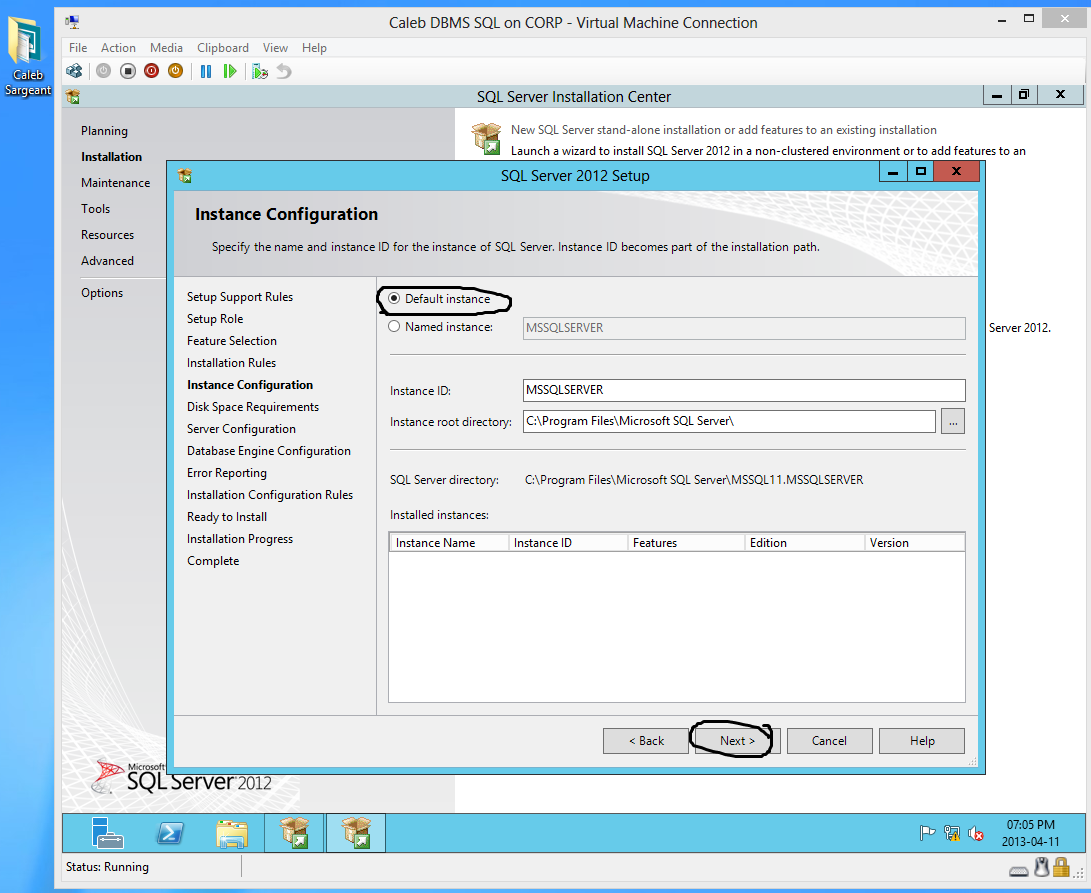Screen dimensions: 1091x893
Task: Open the Options section
Action: (x=102, y=292)
